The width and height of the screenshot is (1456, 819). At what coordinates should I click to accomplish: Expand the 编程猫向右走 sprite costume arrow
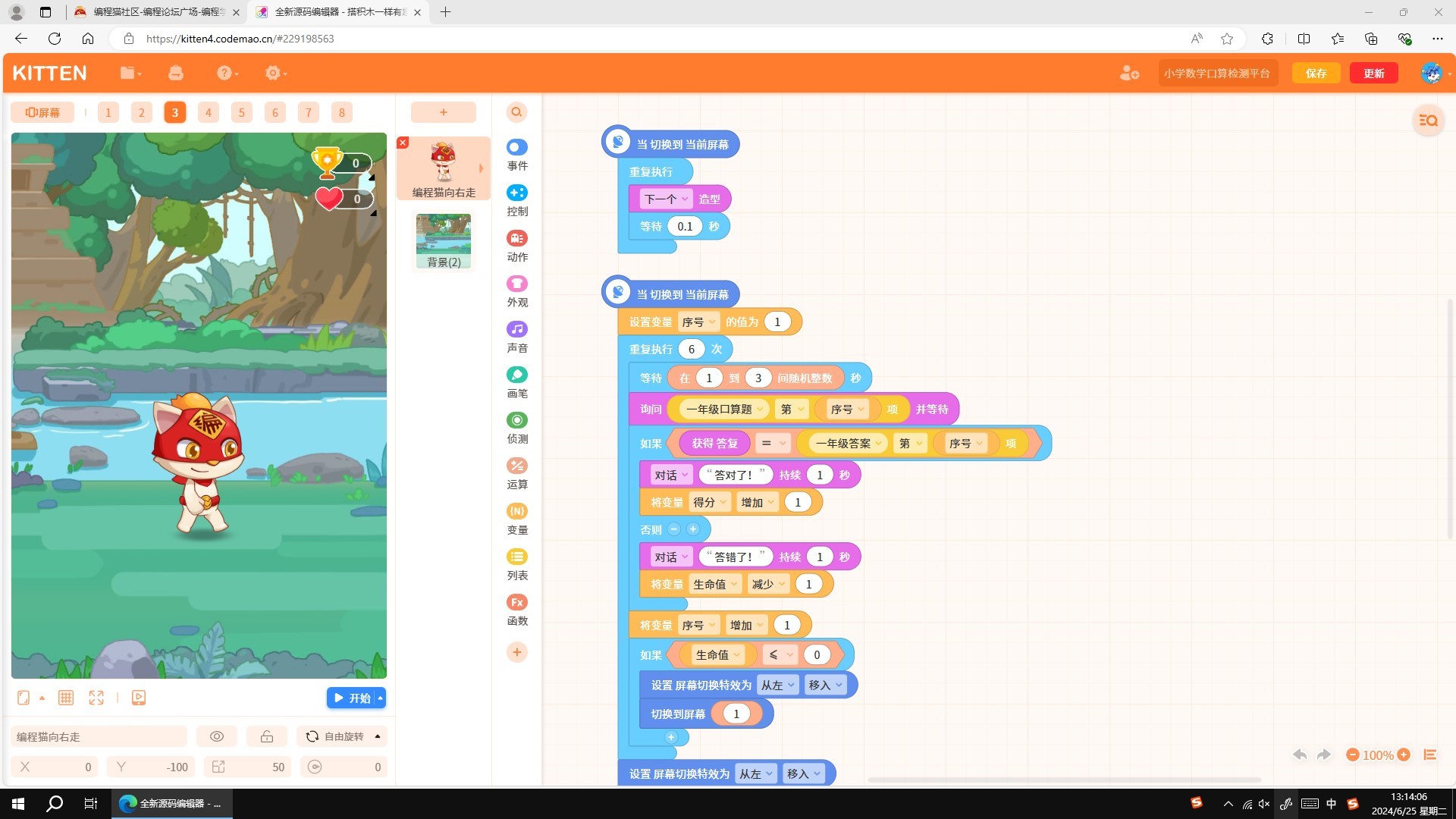tap(481, 168)
